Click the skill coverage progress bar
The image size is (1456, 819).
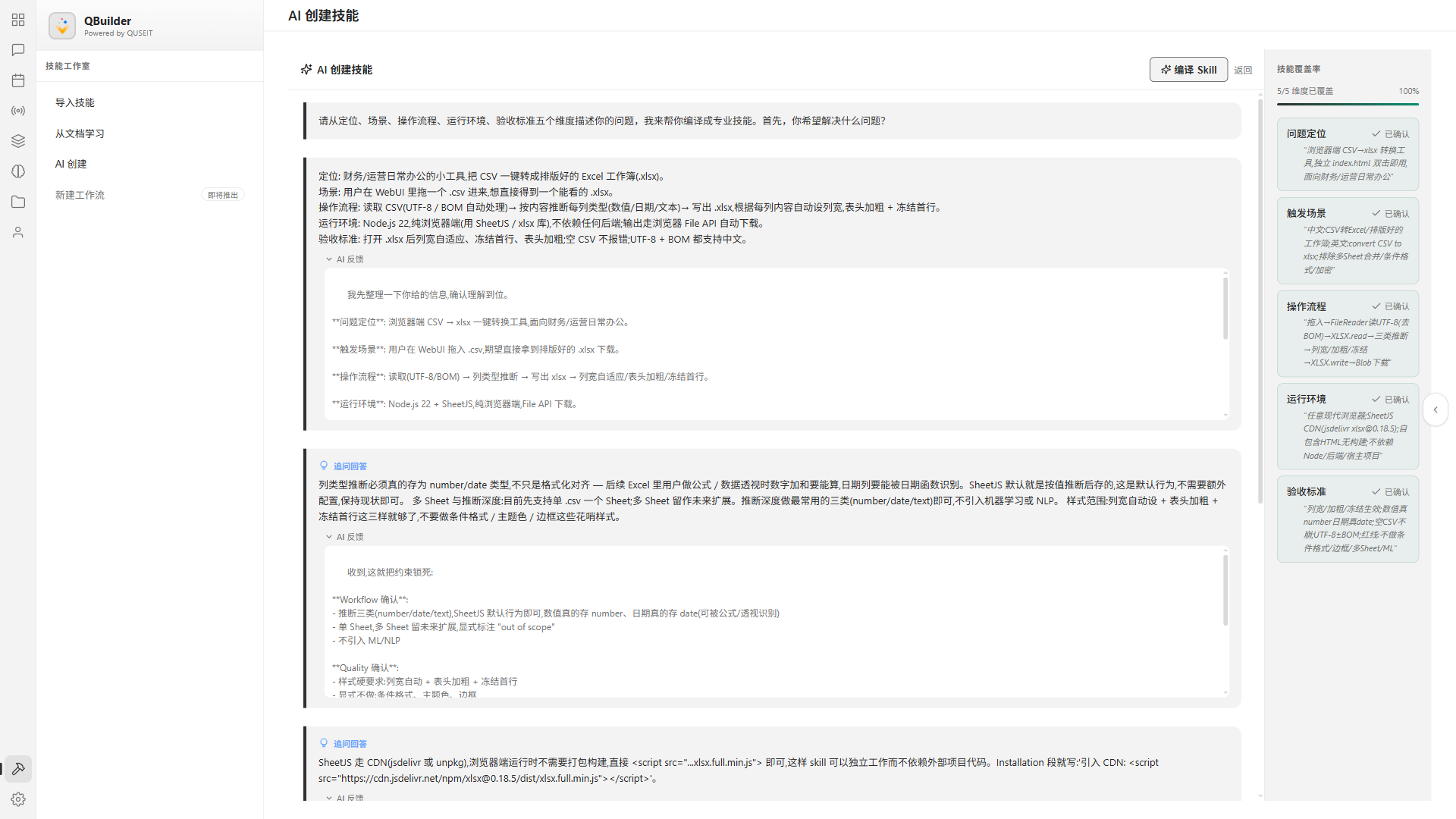click(x=1348, y=104)
